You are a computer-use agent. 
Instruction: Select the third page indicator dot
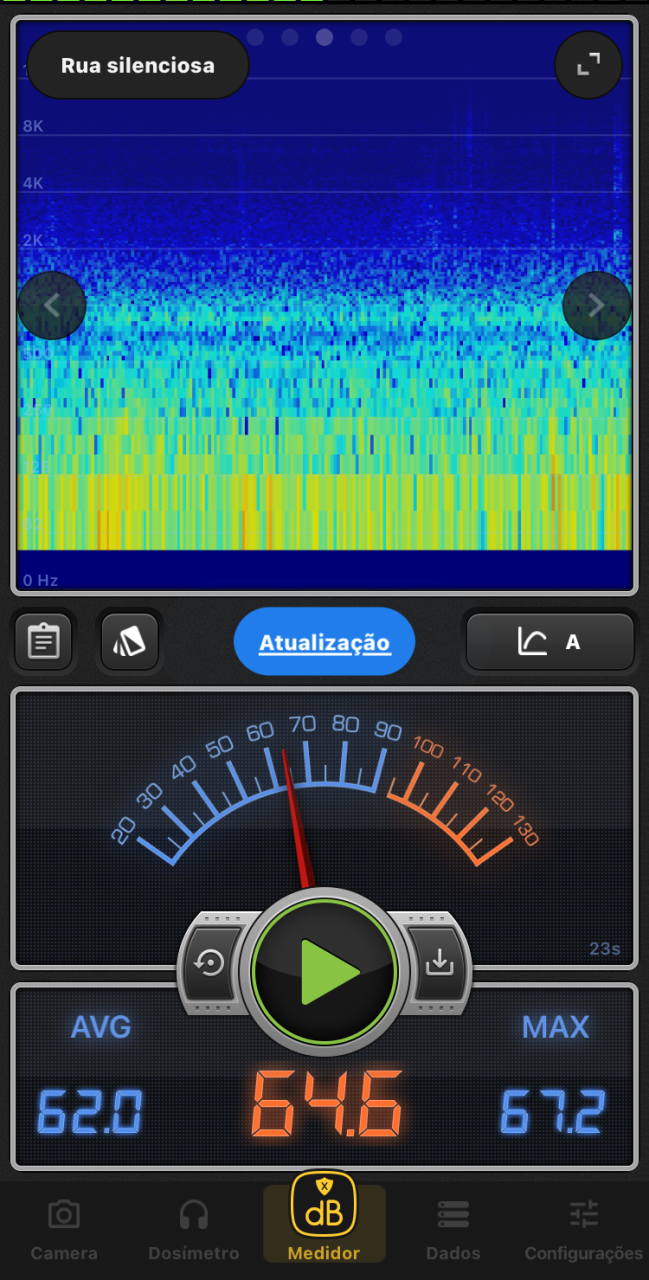click(x=324, y=38)
